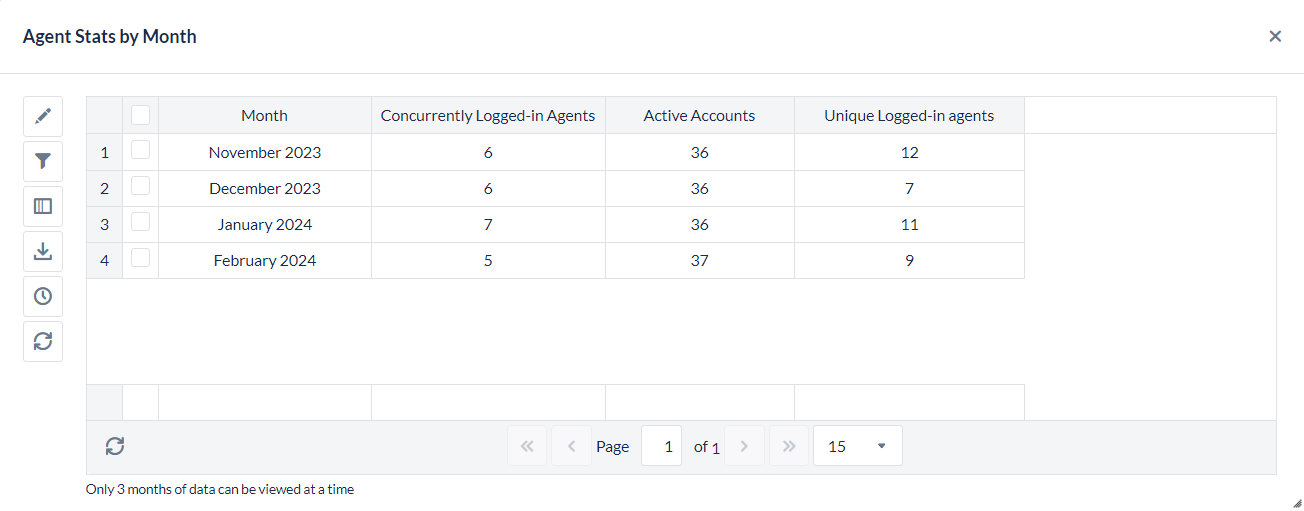The height and width of the screenshot is (511, 1304).
Task: Close the Agent Stats by Month dialog
Action: tap(1275, 36)
